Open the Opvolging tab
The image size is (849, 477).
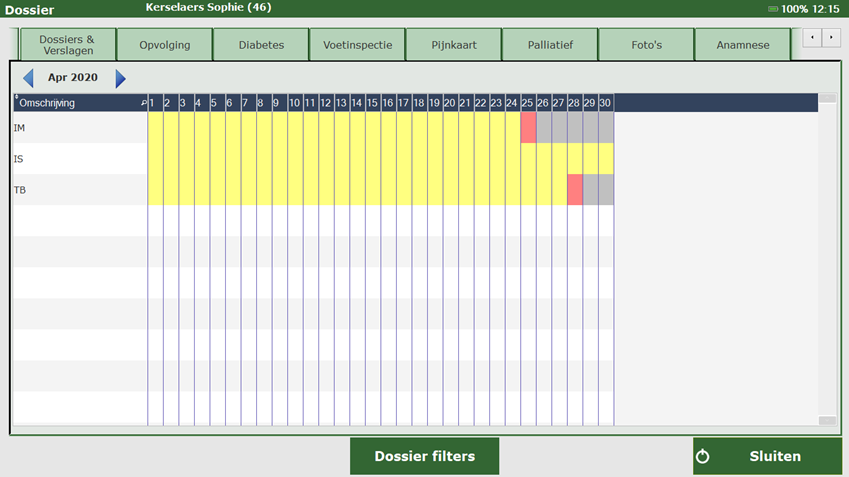[x=164, y=45]
